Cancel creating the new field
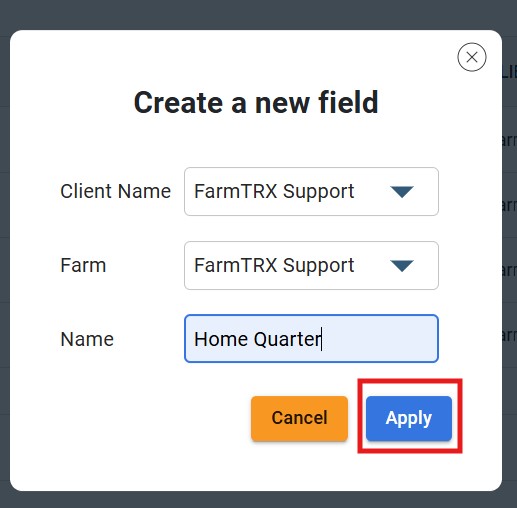 299,418
